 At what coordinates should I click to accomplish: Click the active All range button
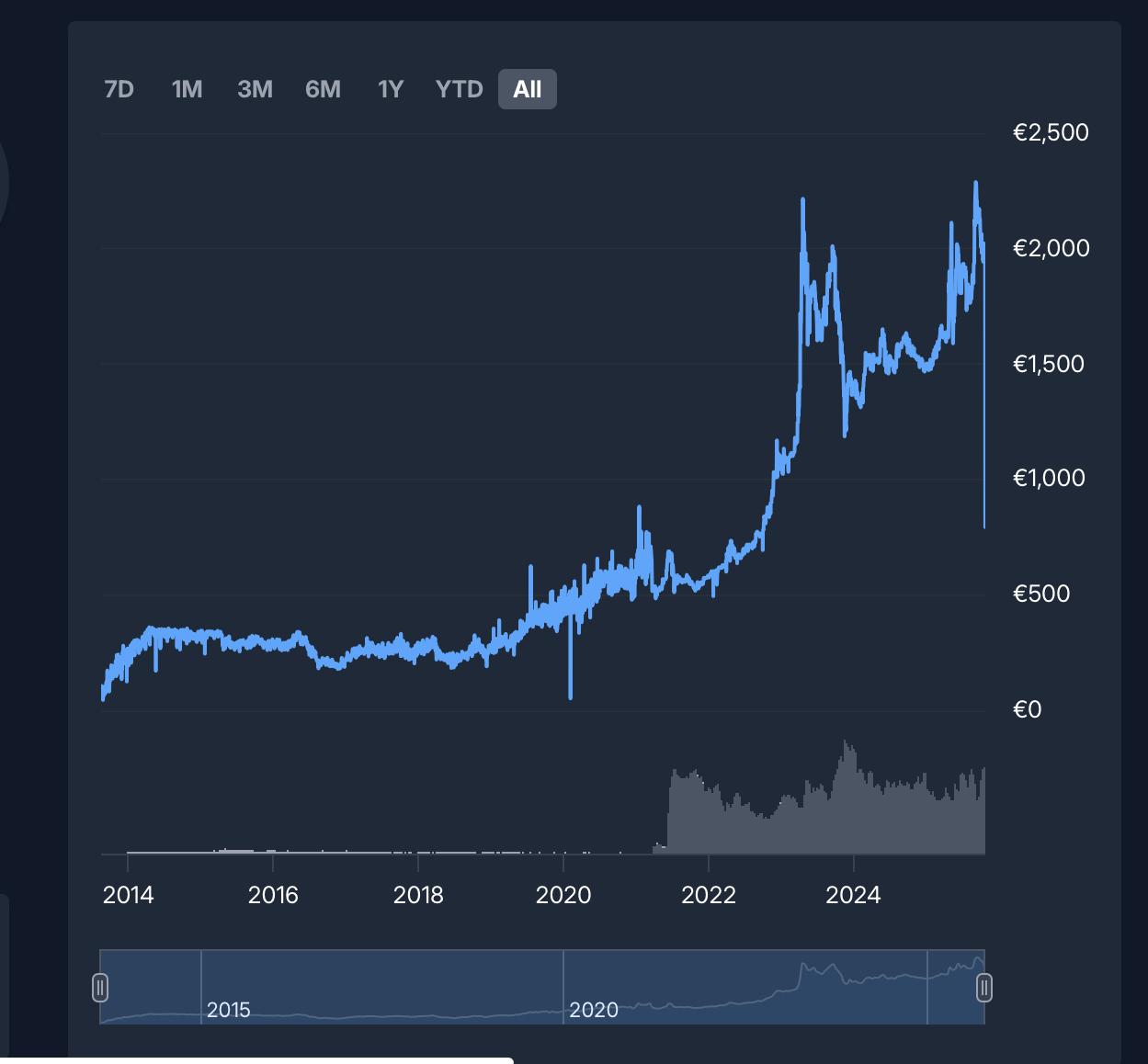[528, 89]
